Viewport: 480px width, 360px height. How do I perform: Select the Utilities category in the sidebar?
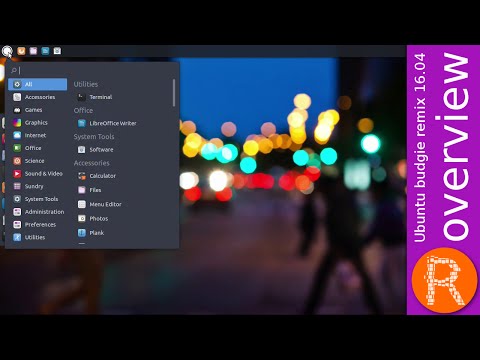click(x=38, y=237)
